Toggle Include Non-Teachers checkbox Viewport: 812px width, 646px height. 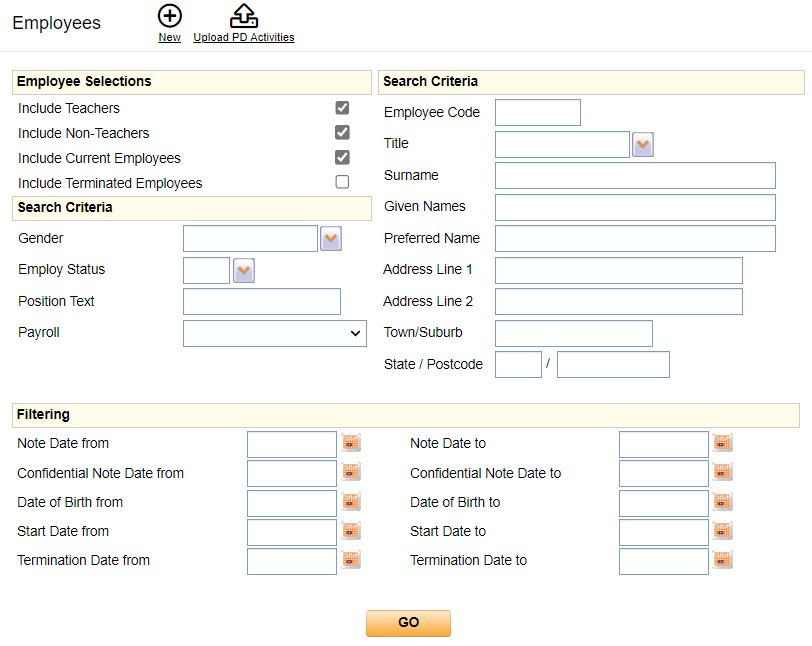(x=342, y=133)
